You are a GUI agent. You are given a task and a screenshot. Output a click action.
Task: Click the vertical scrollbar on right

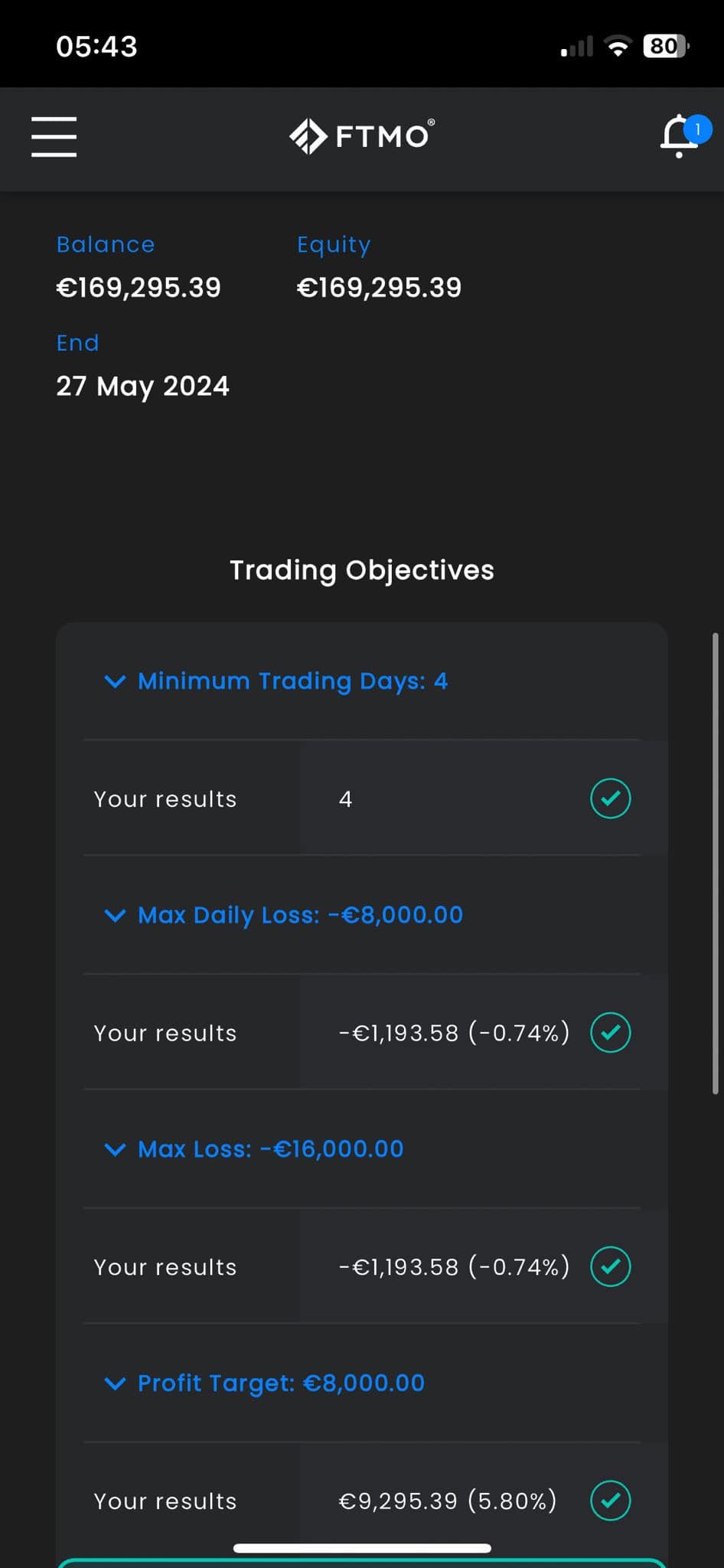point(716,863)
